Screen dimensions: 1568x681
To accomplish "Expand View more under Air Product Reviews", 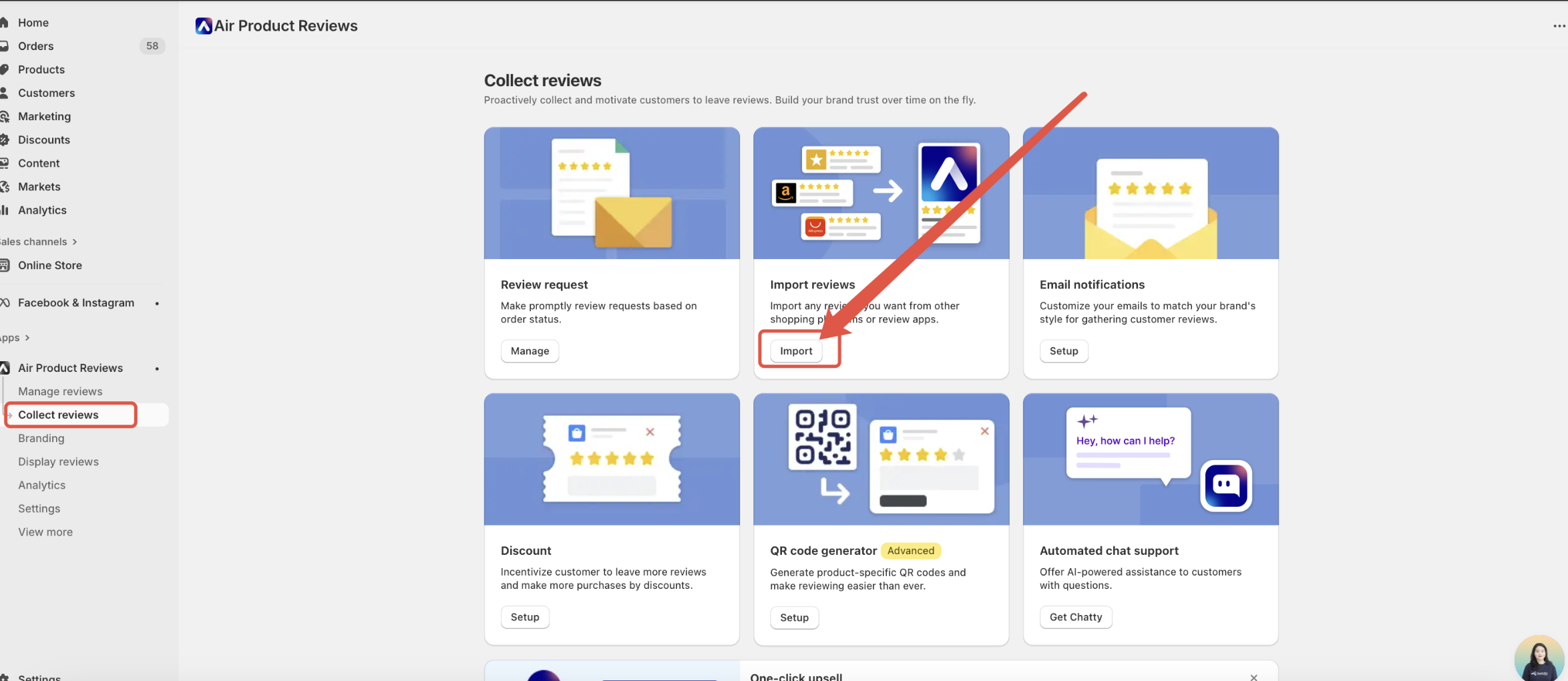I will pyautogui.click(x=45, y=532).
